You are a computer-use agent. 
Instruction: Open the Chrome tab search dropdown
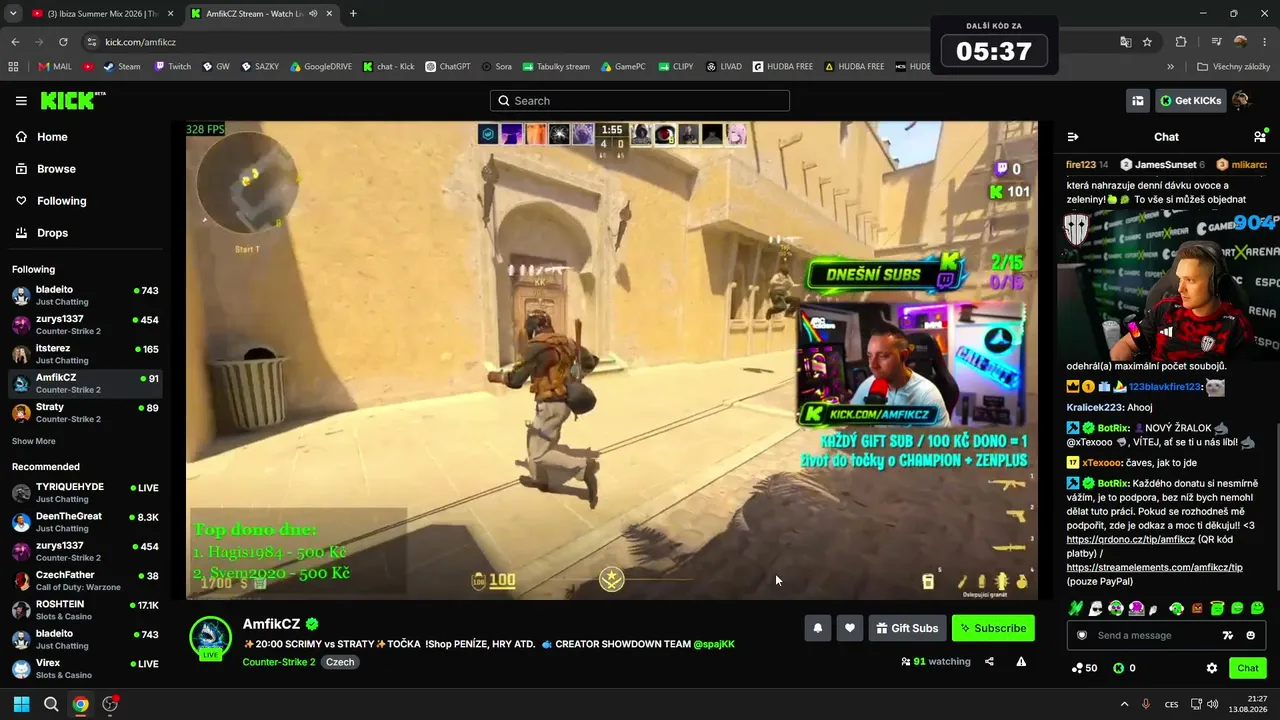[13, 14]
